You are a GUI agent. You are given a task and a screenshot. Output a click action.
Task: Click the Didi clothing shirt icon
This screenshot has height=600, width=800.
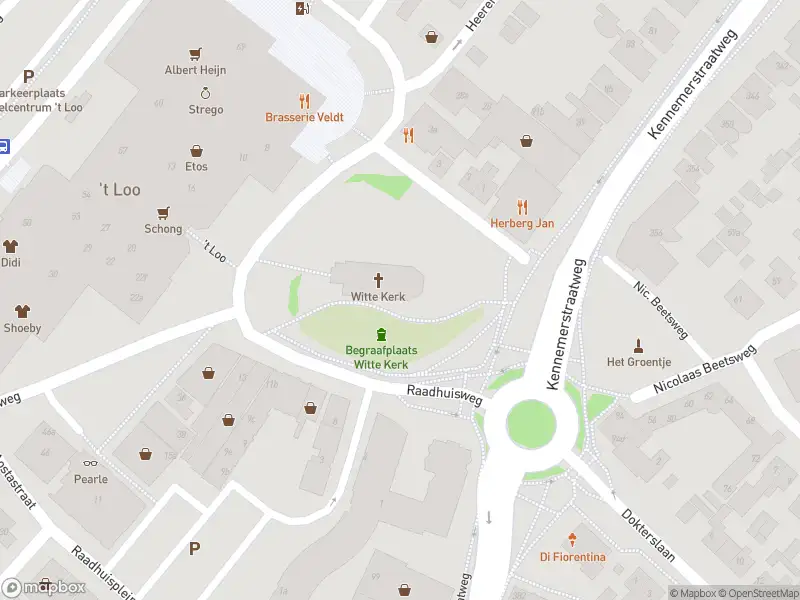(x=10, y=246)
